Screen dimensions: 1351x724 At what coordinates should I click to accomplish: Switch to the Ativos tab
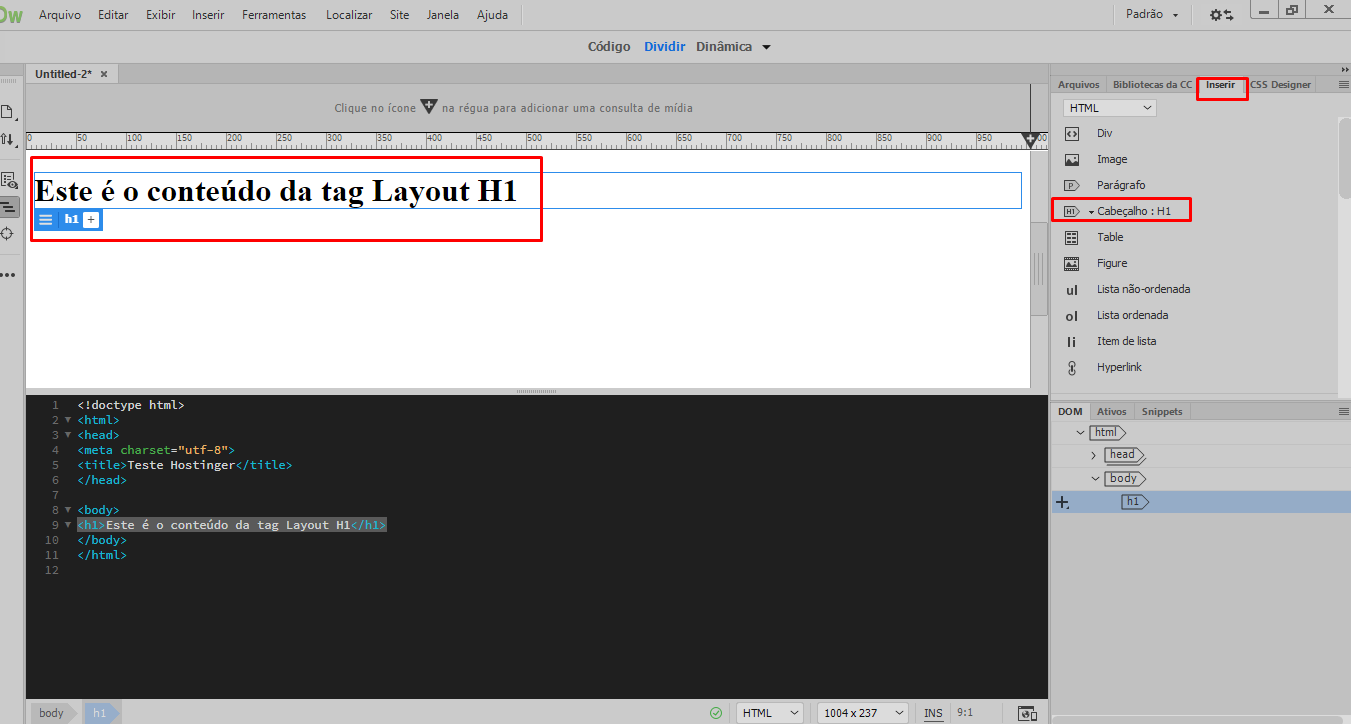(1111, 412)
